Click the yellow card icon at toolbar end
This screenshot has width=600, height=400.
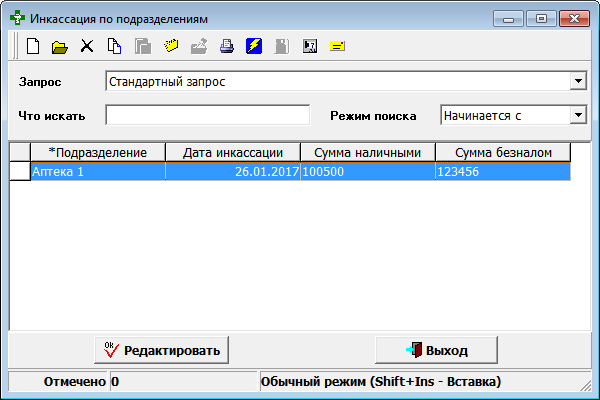tap(337, 46)
